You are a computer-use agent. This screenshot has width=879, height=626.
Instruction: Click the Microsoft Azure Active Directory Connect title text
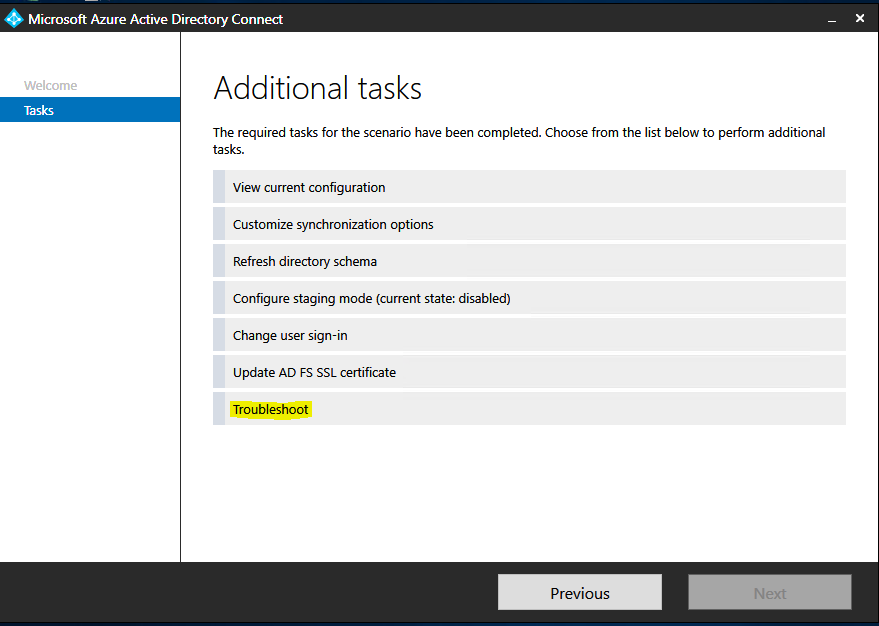[x=155, y=19]
